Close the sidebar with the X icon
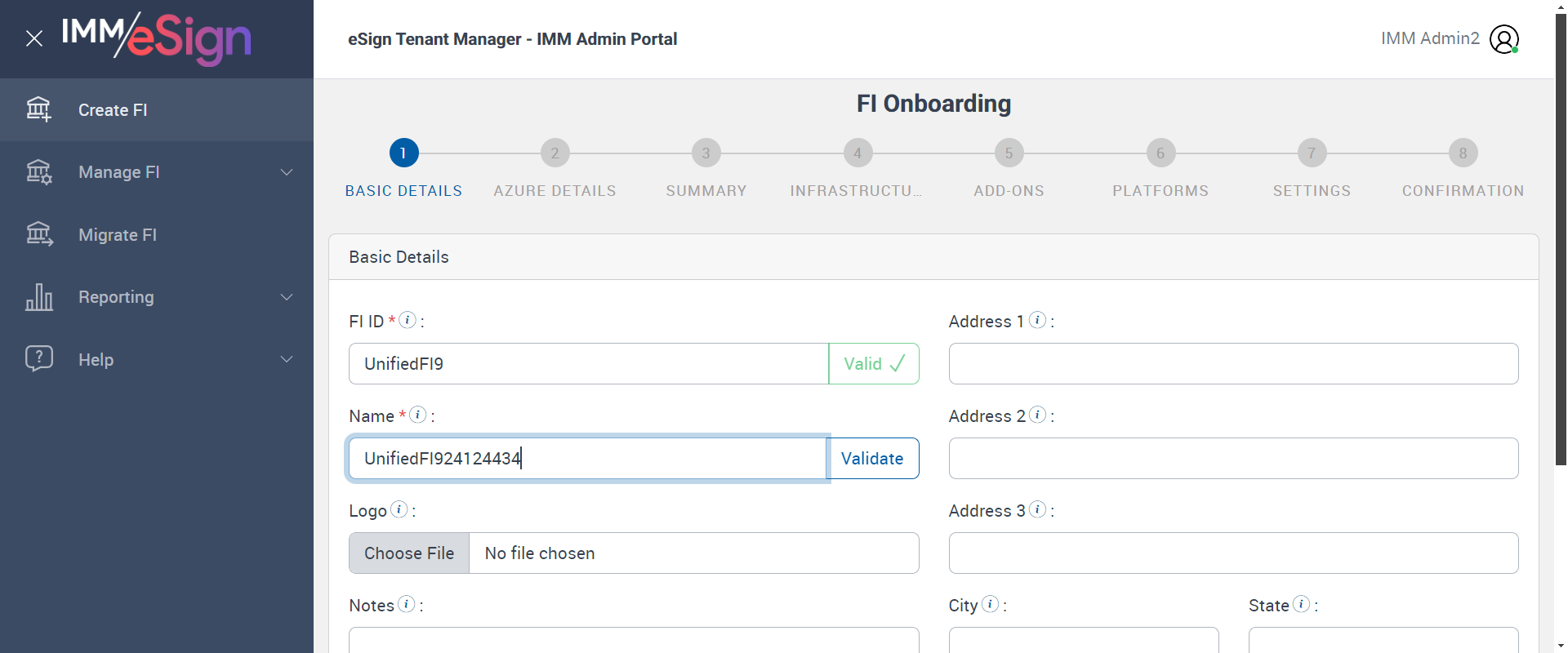 tap(34, 38)
